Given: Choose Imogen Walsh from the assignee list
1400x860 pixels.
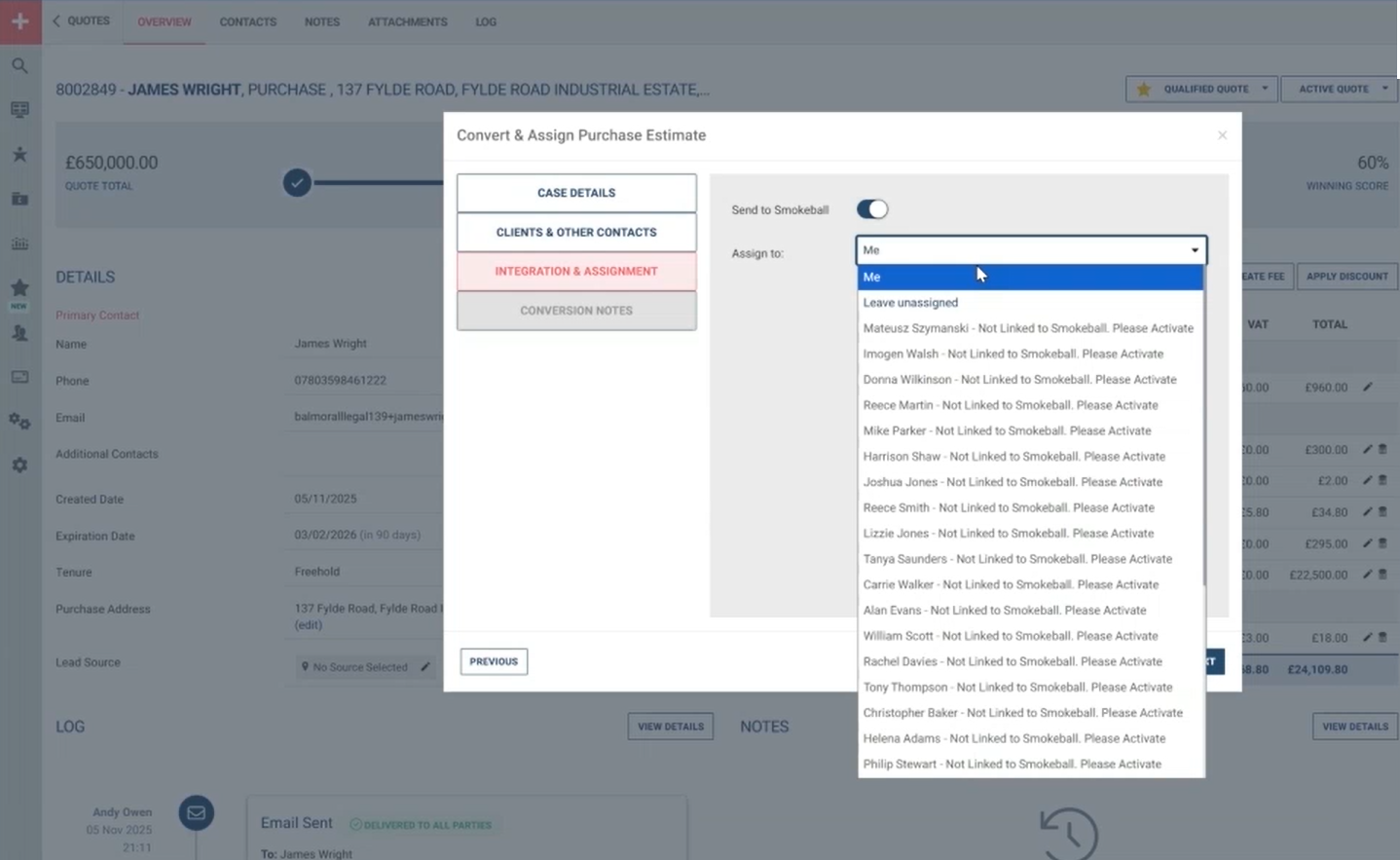Looking at the screenshot, I should pyautogui.click(x=1013, y=355).
